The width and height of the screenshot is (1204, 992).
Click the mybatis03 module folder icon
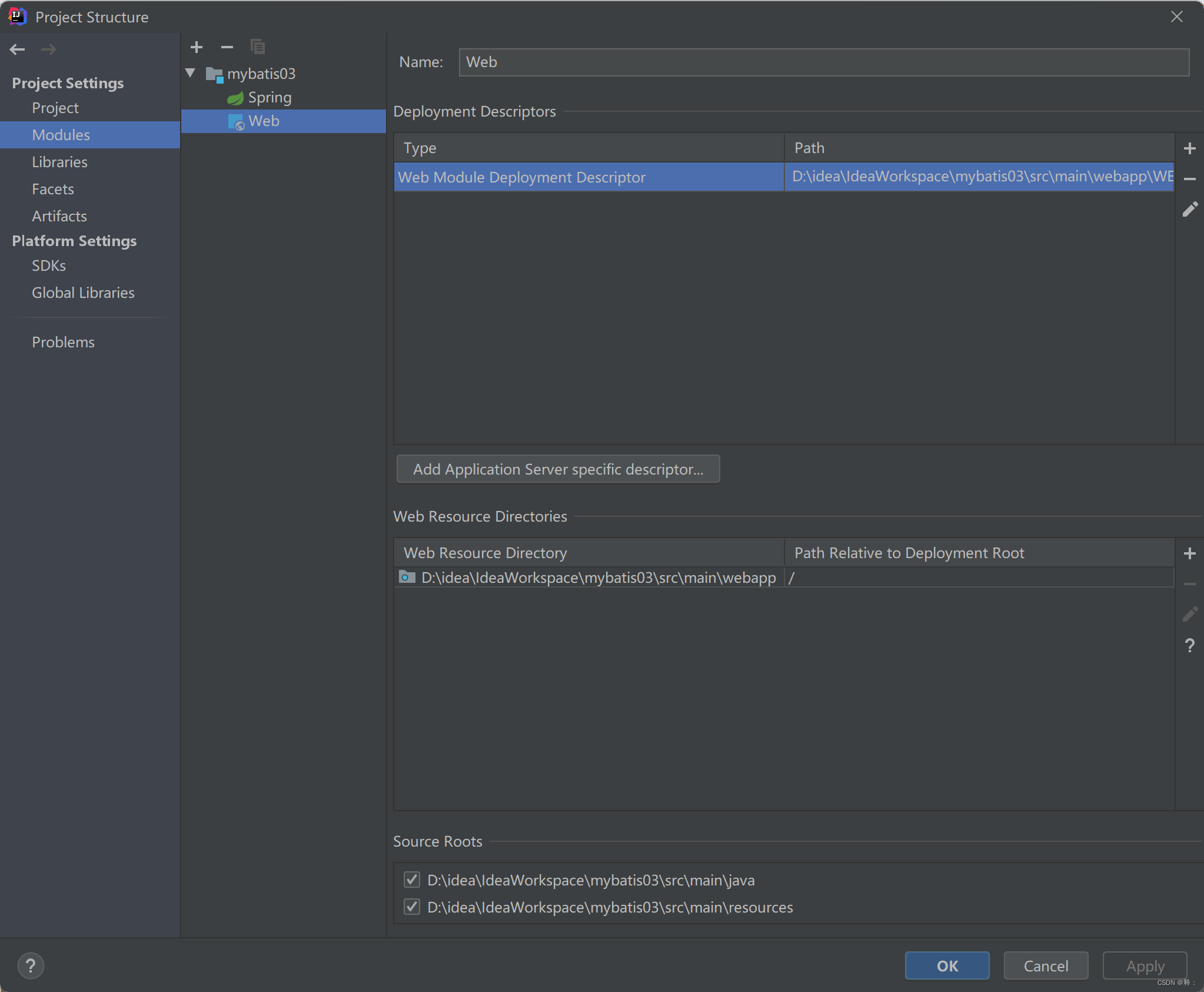pyautogui.click(x=214, y=74)
